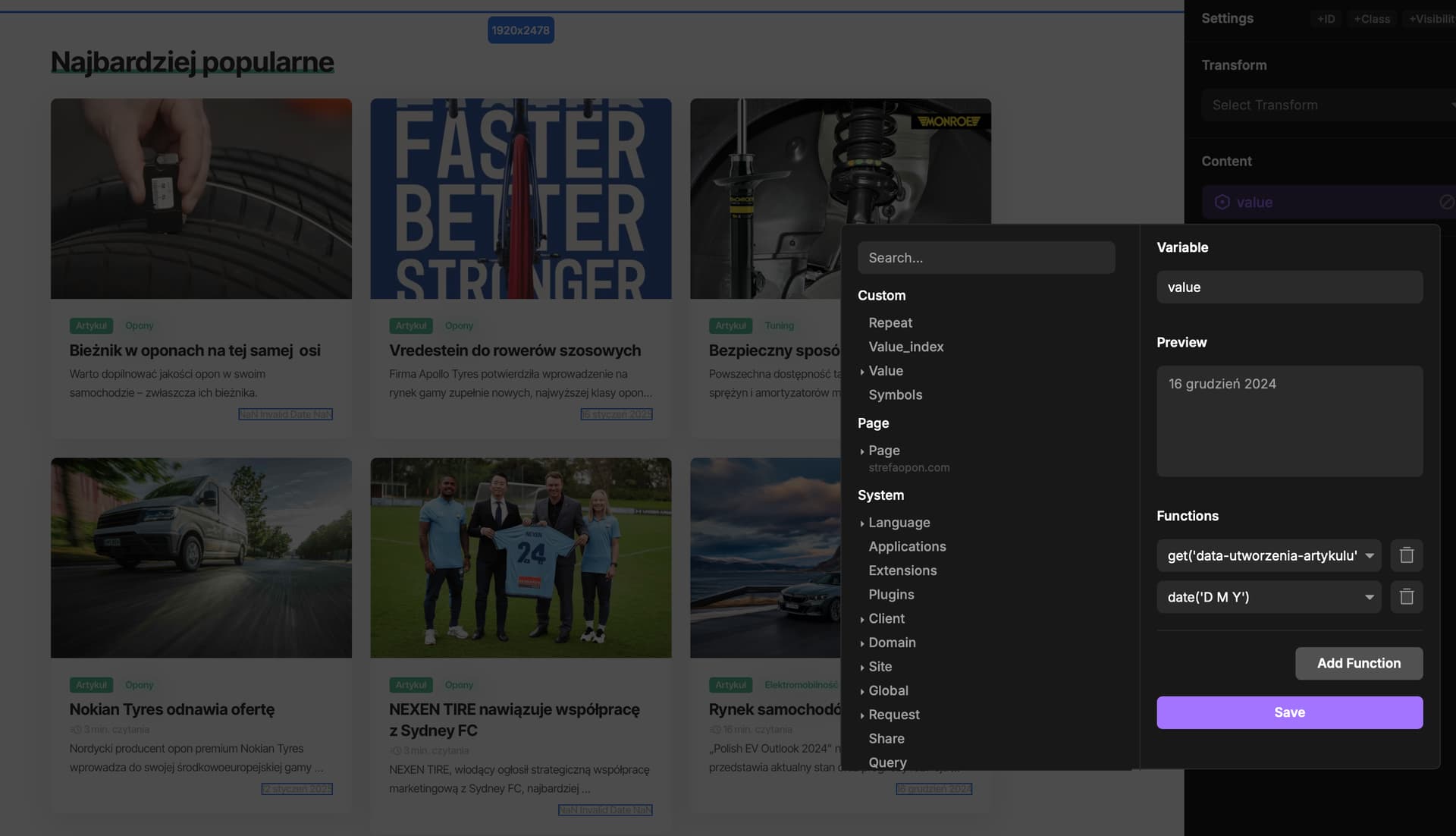The width and height of the screenshot is (1456, 836).
Task: Expand the Language tree item
Action: pos(862,523)
